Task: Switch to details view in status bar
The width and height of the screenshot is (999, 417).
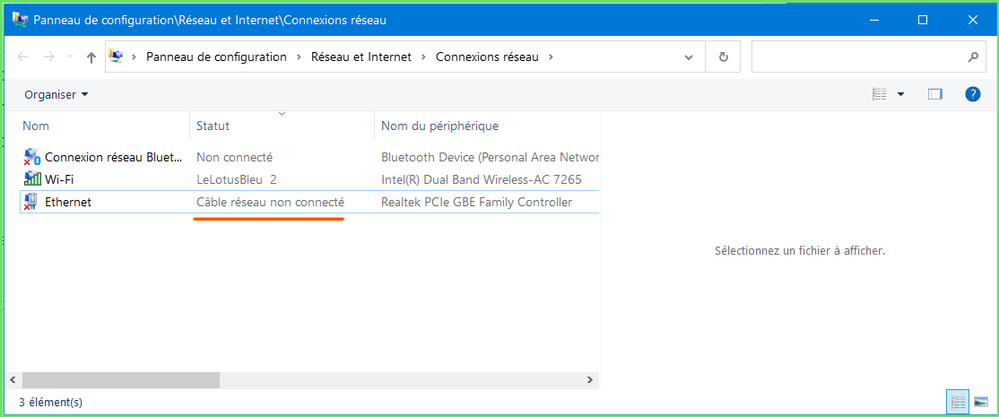Action: pos(959,401)
